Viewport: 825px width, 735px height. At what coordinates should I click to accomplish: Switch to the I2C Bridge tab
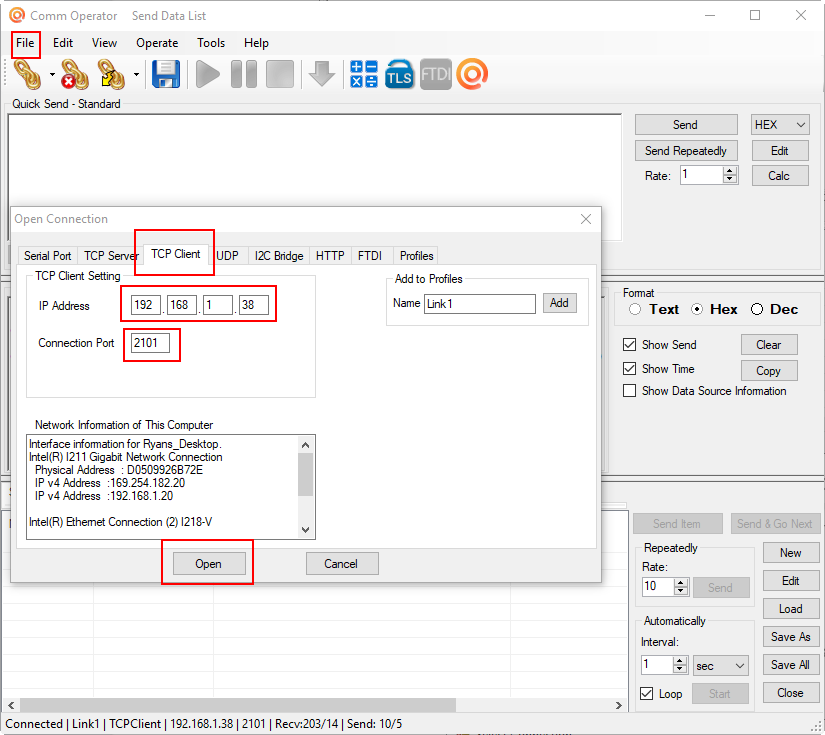[279, 256]
